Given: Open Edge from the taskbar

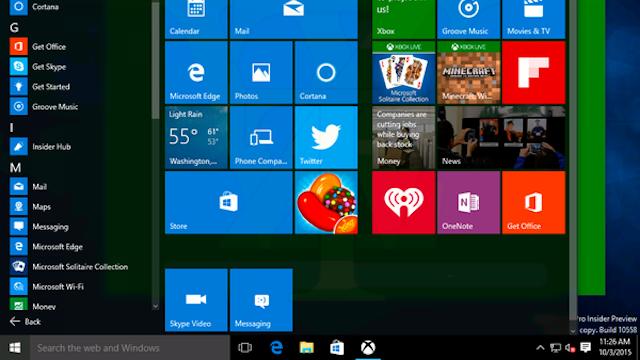Looking at the screenshot, I should coord(276,348).
